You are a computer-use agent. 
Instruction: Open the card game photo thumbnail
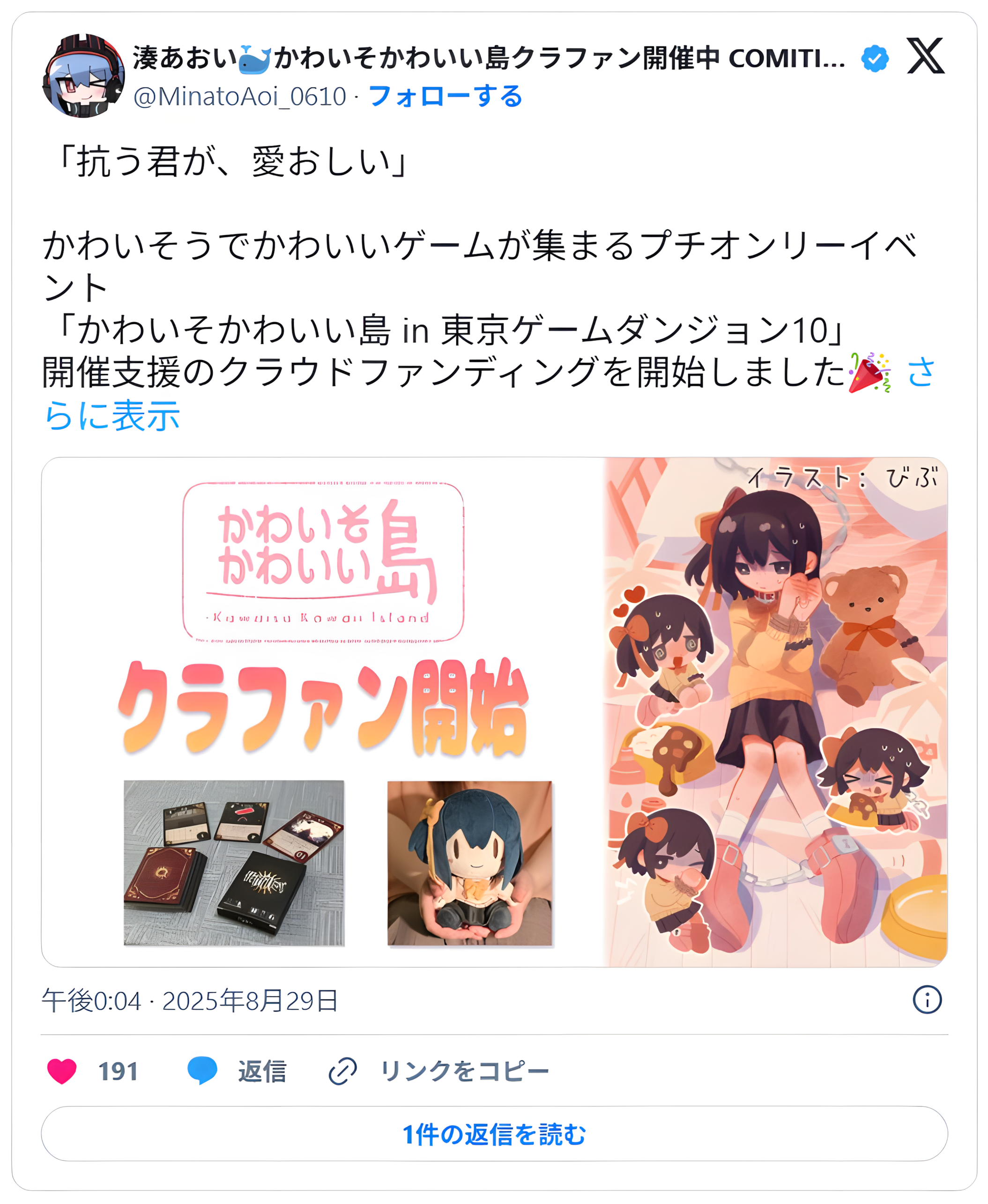click(x=234, y=863)
